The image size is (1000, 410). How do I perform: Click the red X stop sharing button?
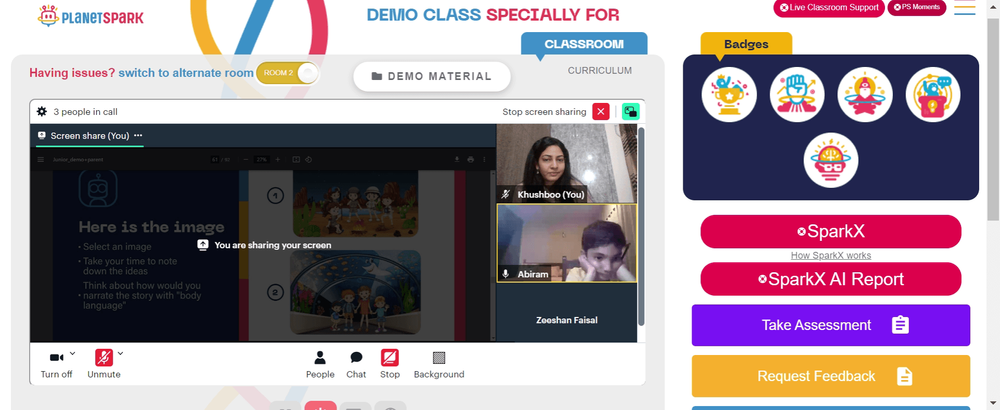(601, 112)
